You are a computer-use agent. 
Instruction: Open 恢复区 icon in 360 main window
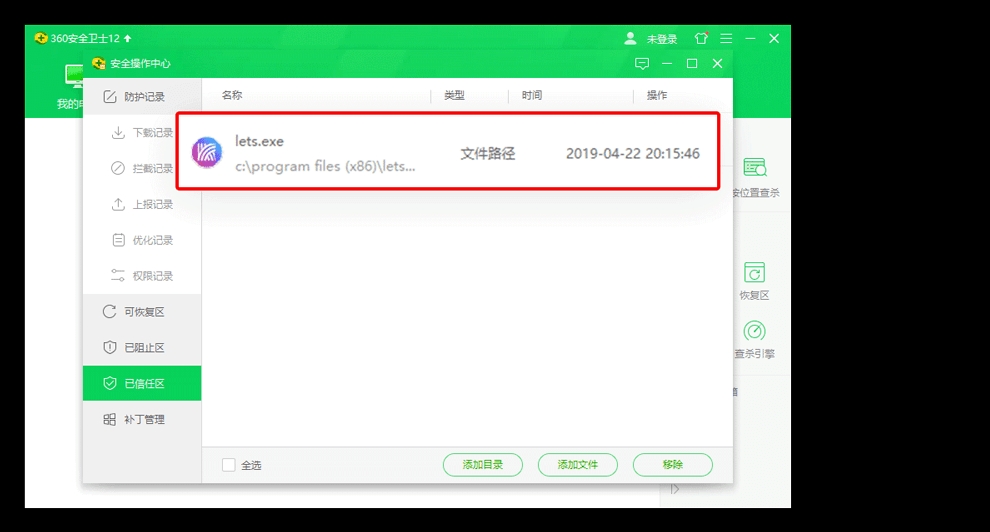tap(754, 273)
